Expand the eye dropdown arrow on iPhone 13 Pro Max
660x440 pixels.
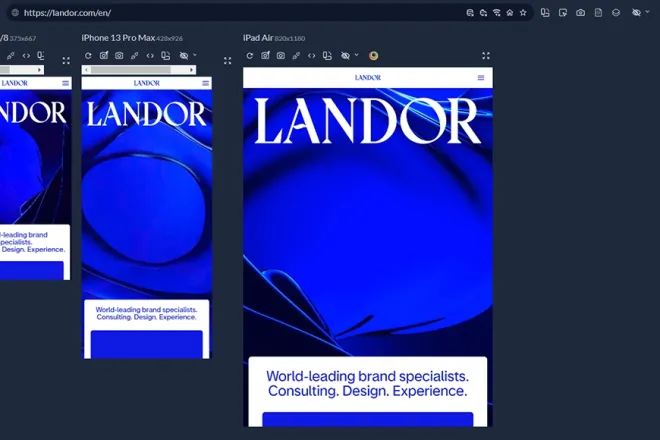(x=194, y=55)
